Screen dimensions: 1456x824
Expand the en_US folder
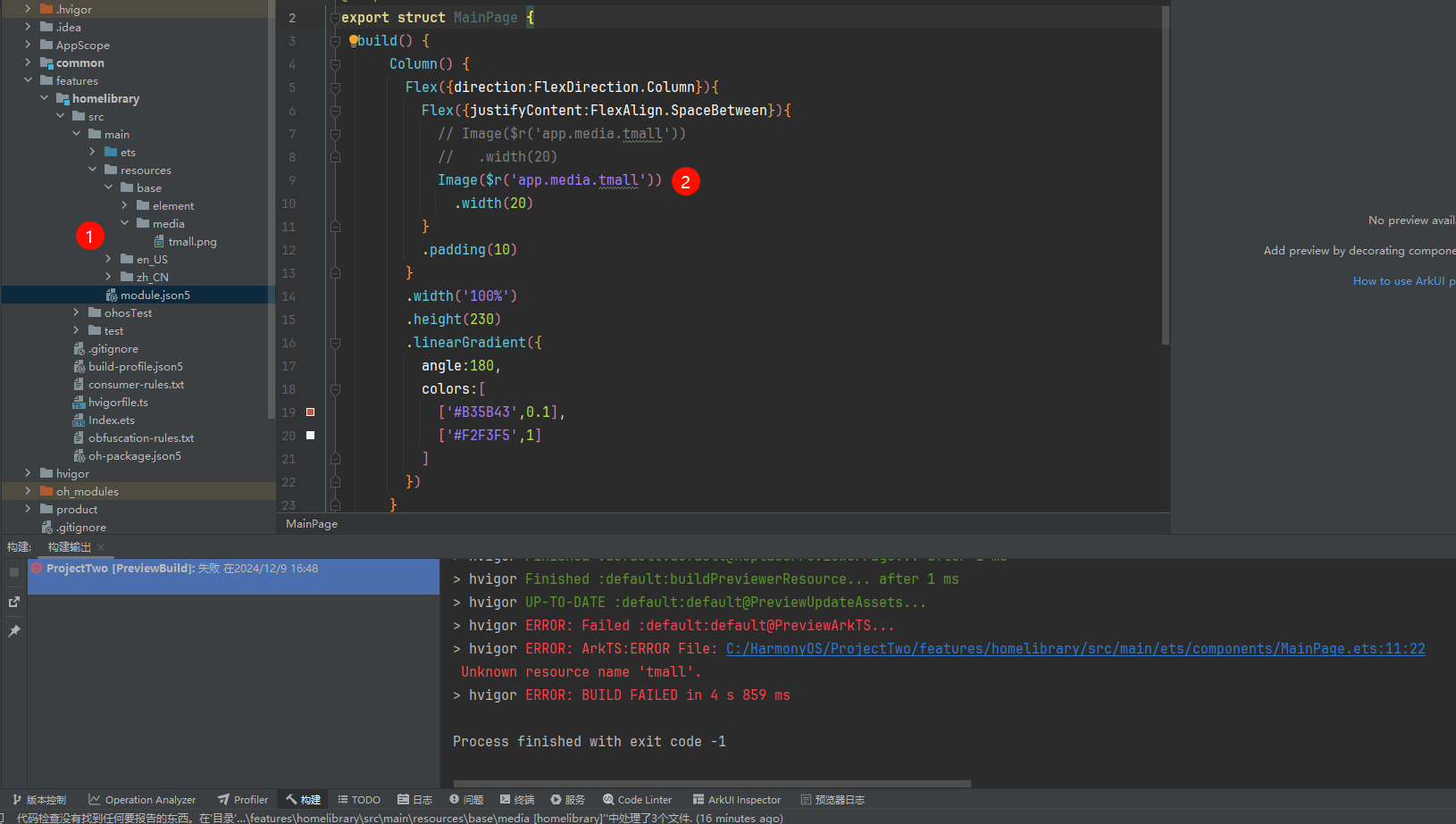click(x=108, y=259)
